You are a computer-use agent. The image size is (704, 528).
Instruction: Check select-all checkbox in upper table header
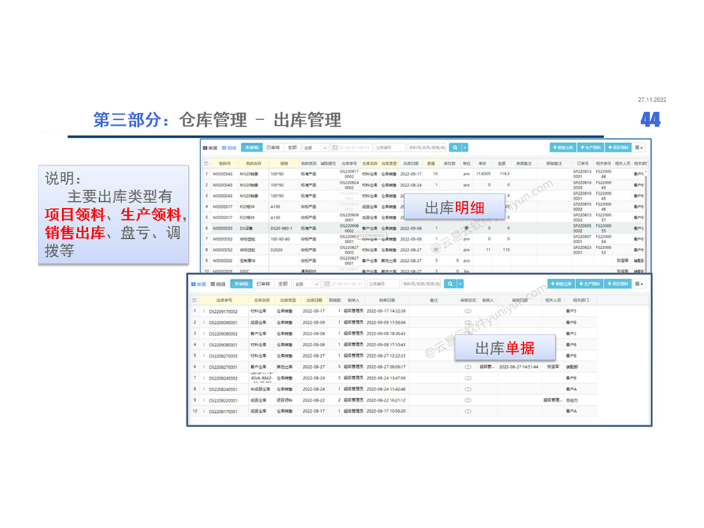[x=207, y=162]
